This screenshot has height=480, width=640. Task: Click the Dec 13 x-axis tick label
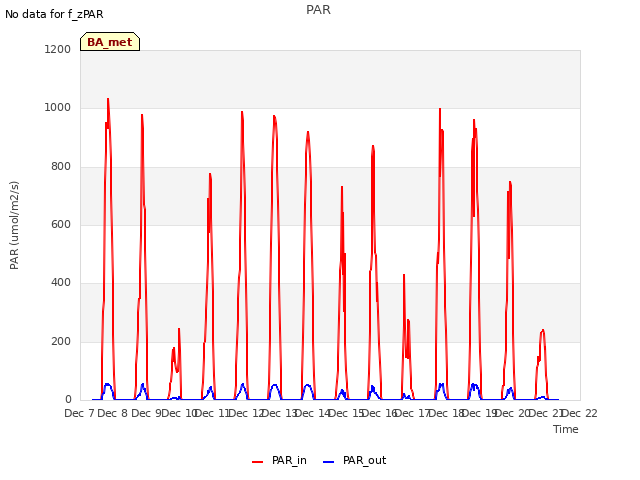(x=279, y=413)
